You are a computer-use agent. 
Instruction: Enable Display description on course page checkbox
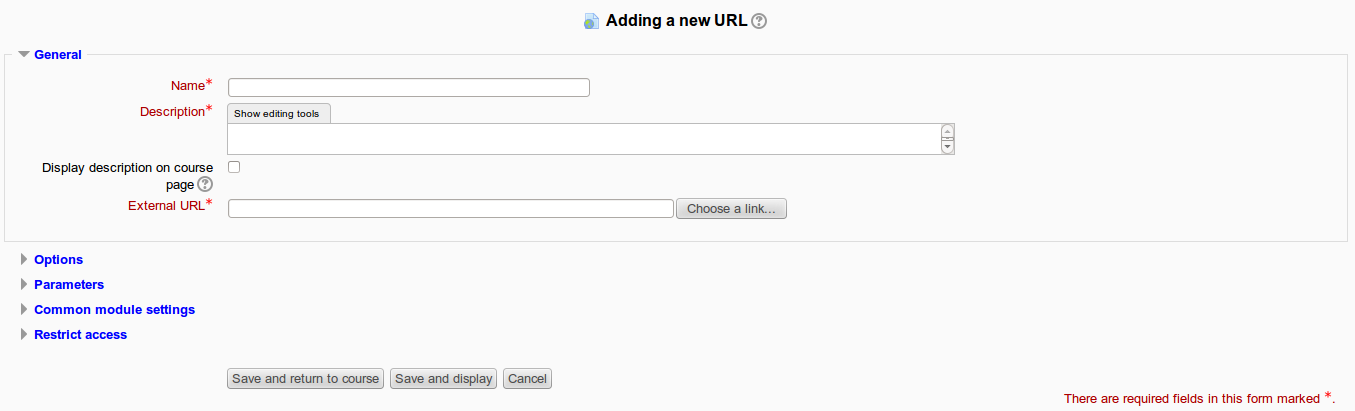[x=234, y=167]
